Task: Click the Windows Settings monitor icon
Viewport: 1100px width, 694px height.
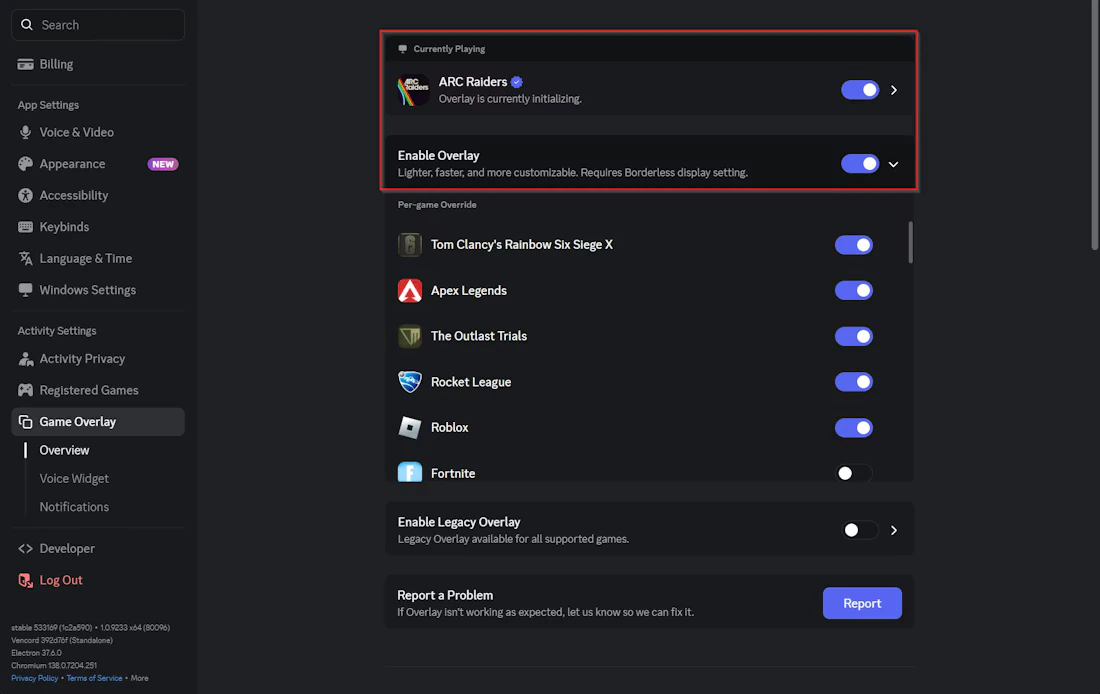Action: pyautogui.click(x=25, y=290)
